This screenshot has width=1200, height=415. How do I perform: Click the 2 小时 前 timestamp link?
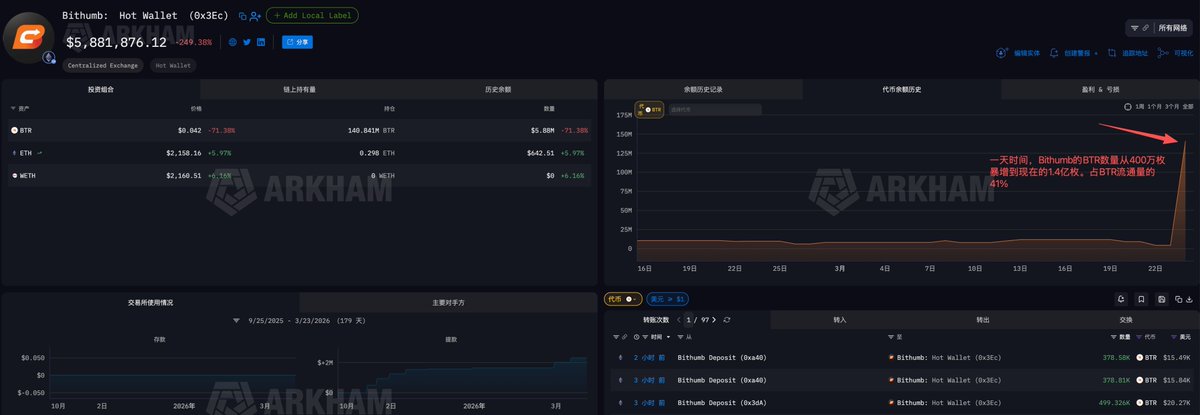click(650, 356)
